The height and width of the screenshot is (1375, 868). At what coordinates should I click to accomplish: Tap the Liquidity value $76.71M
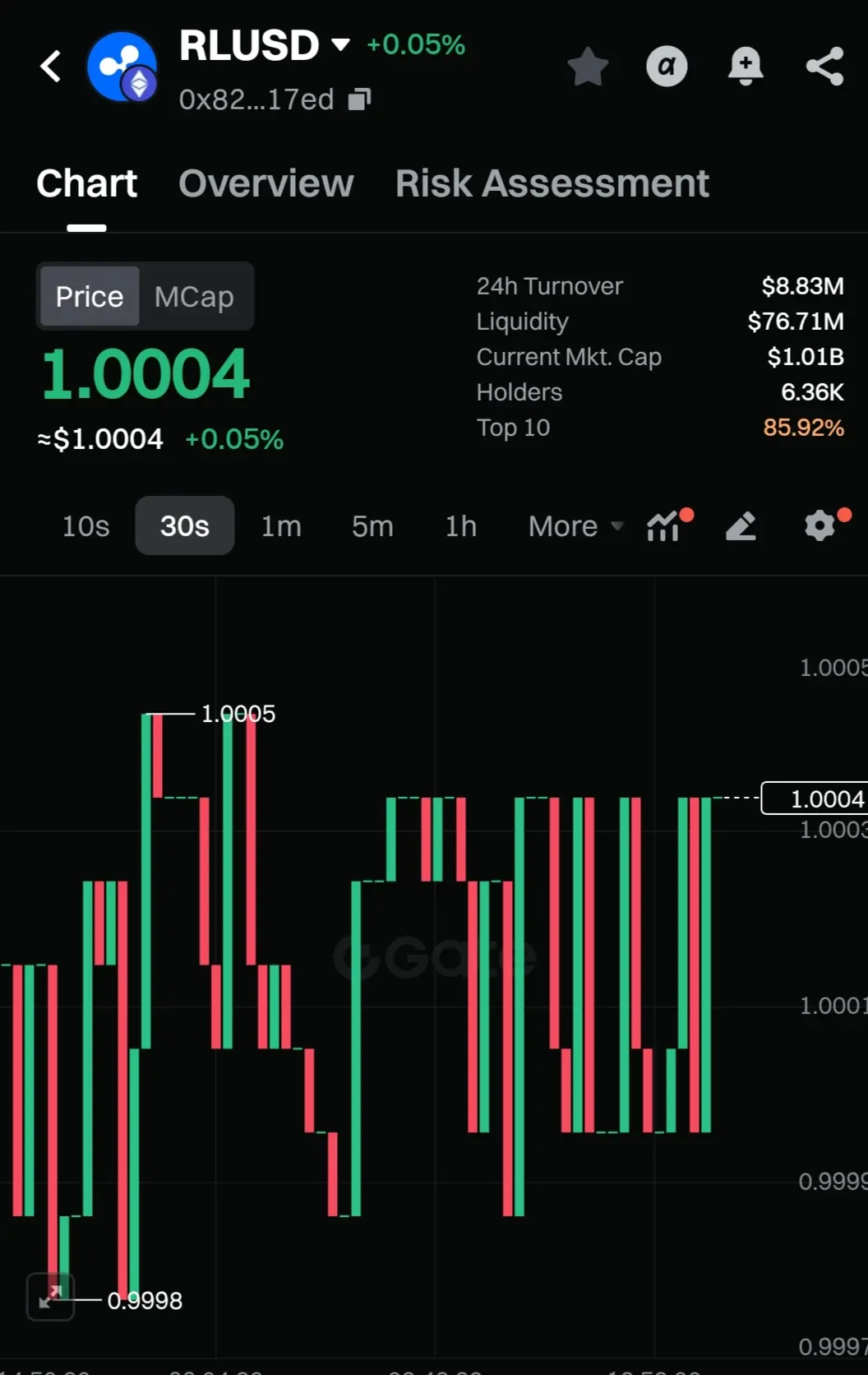pyautogui.click(x=796, y=322)
